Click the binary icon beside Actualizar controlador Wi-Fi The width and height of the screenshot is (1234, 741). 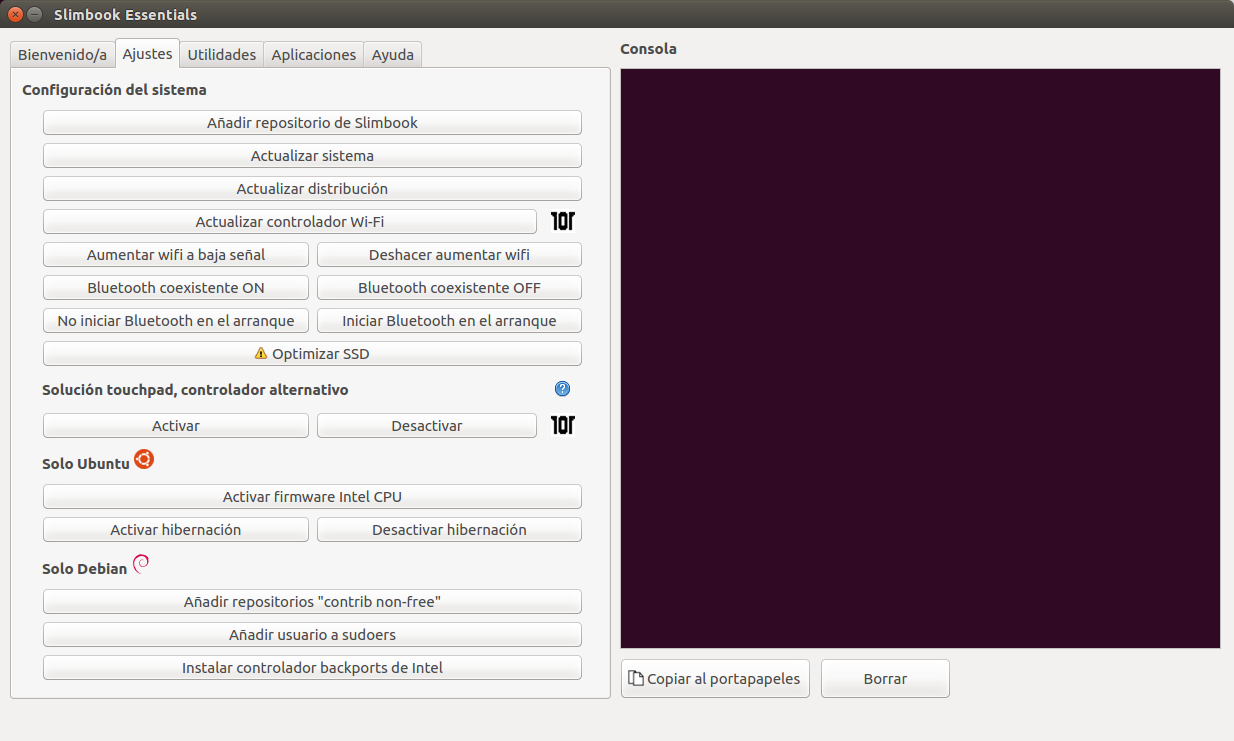[563, 221]
